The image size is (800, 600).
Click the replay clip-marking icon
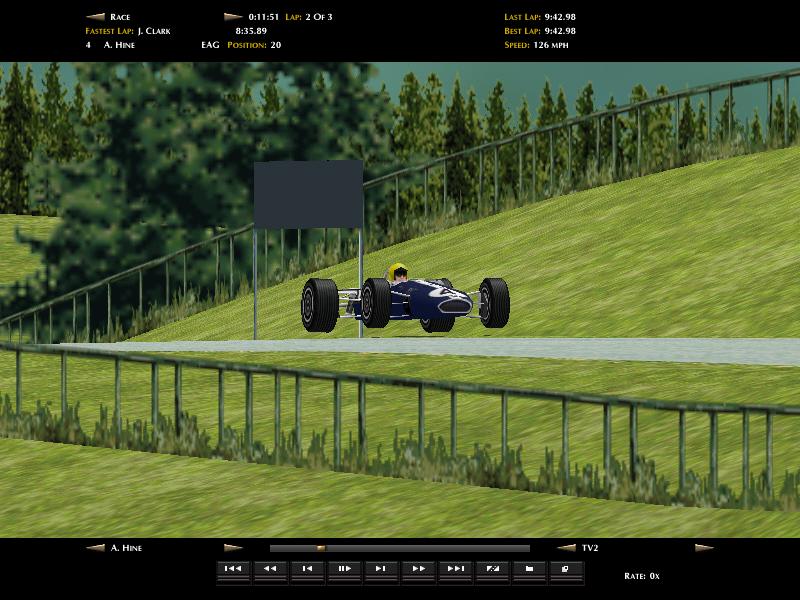pos(492,569)
